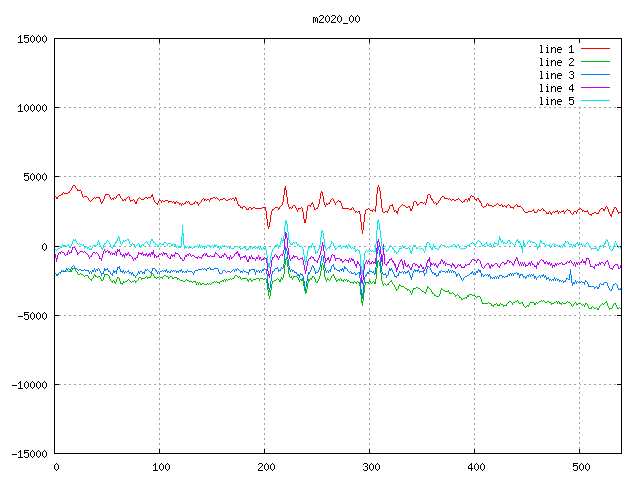Hide line 3 via its legend label

pyautogui.click(x=556, y=75)
